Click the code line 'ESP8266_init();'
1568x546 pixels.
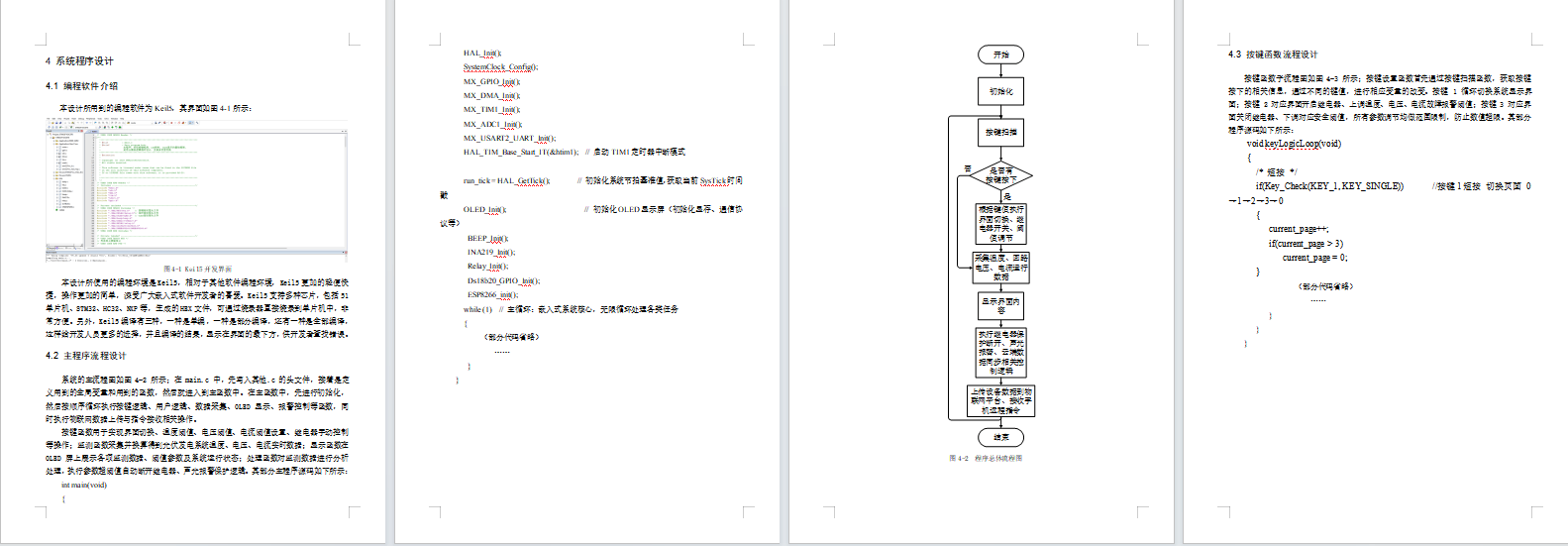[x=492, y=295]
